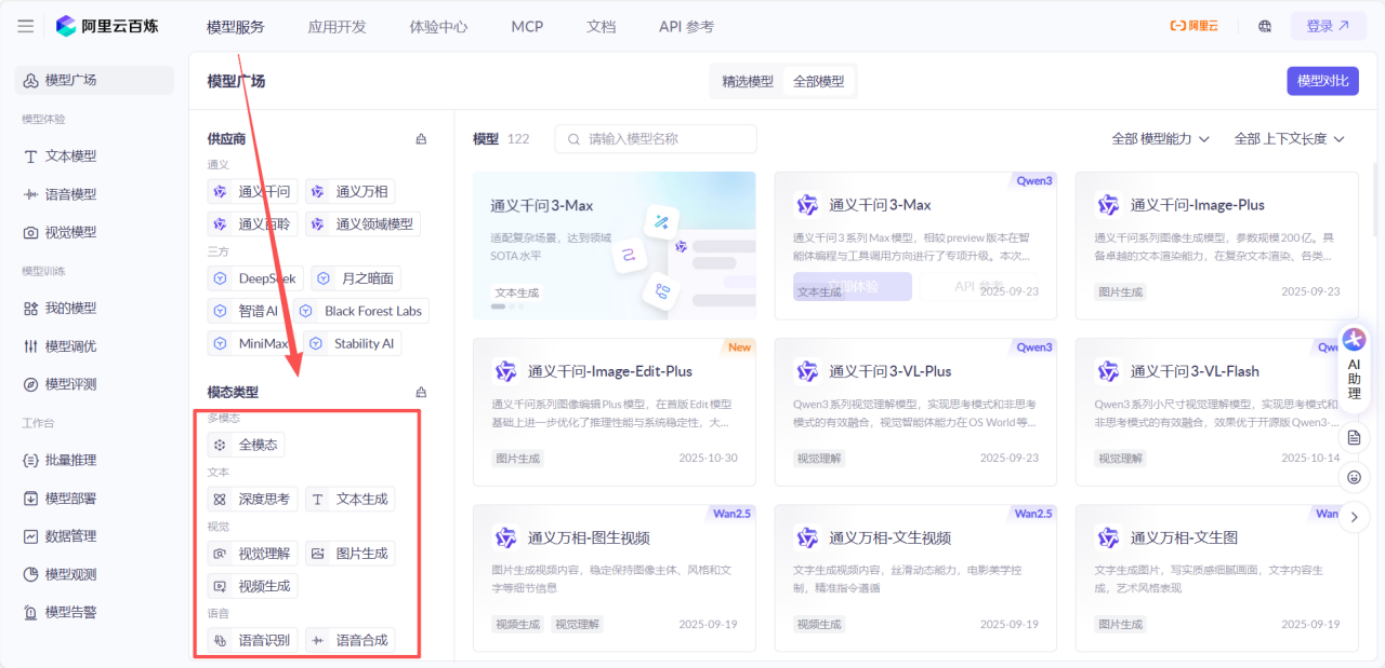
Task: Click the 登录 button
Action: coord(1328,26)
